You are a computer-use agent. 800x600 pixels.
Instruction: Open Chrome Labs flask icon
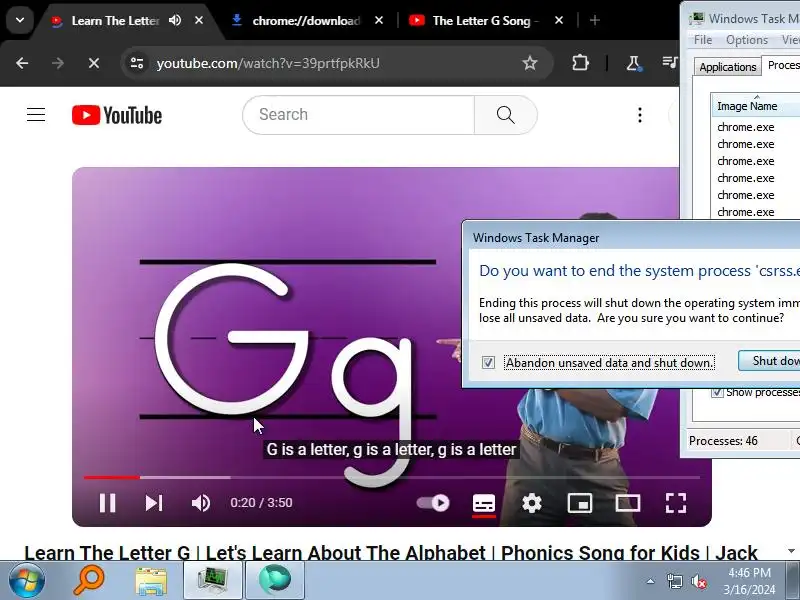pos(633,63)
